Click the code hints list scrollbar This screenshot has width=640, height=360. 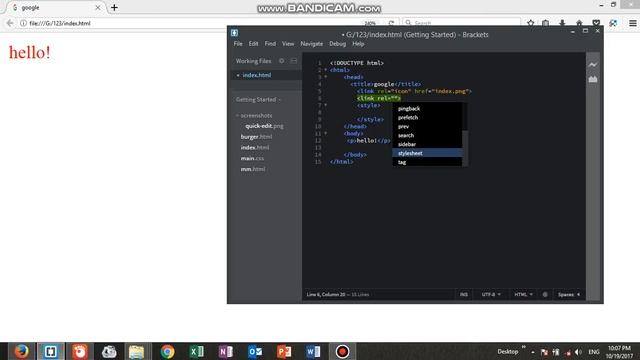click(x=465, y=149)
